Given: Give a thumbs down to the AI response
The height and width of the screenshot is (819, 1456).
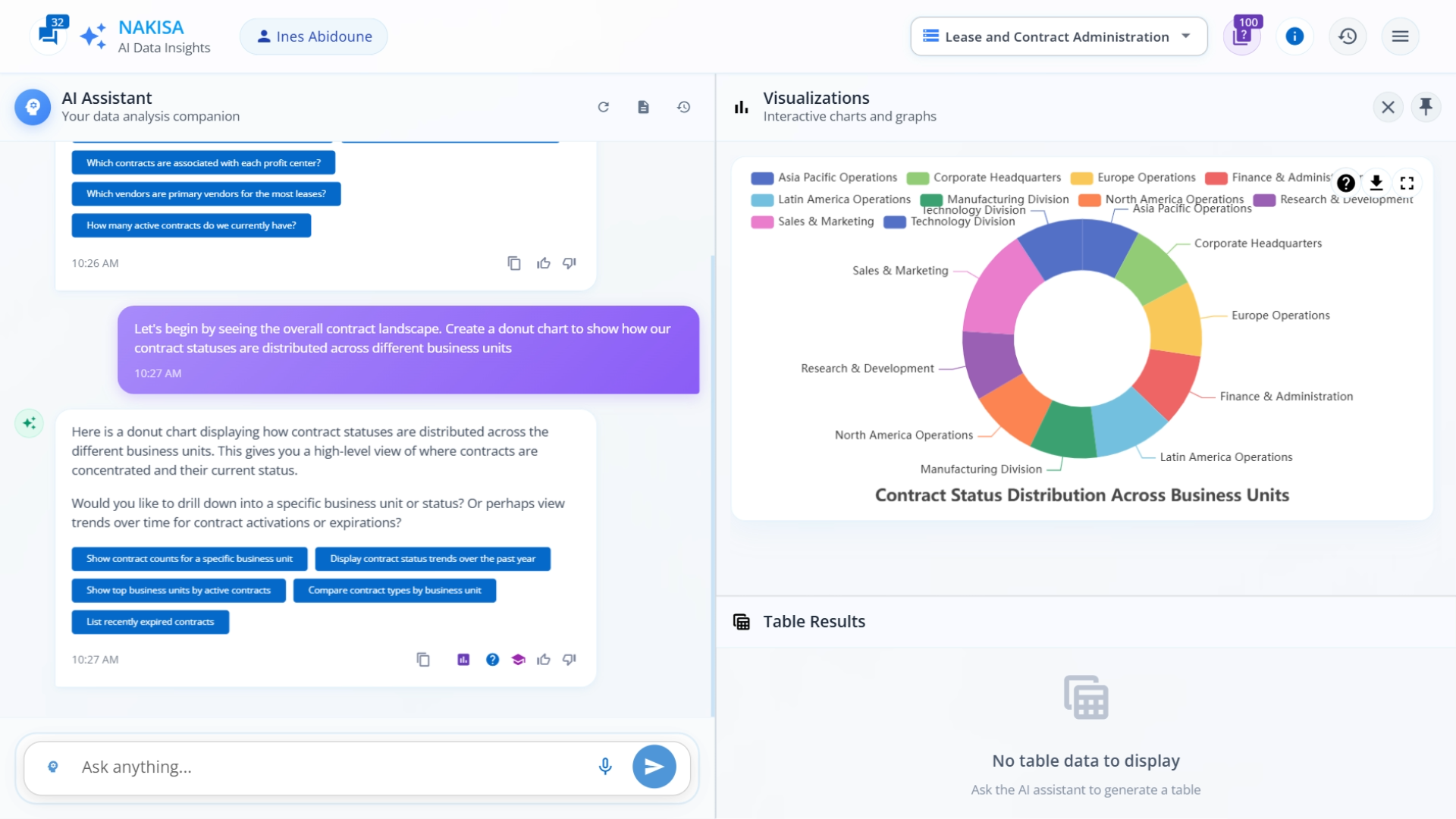Looking at the screenshot, I should [x=570, y=659].
